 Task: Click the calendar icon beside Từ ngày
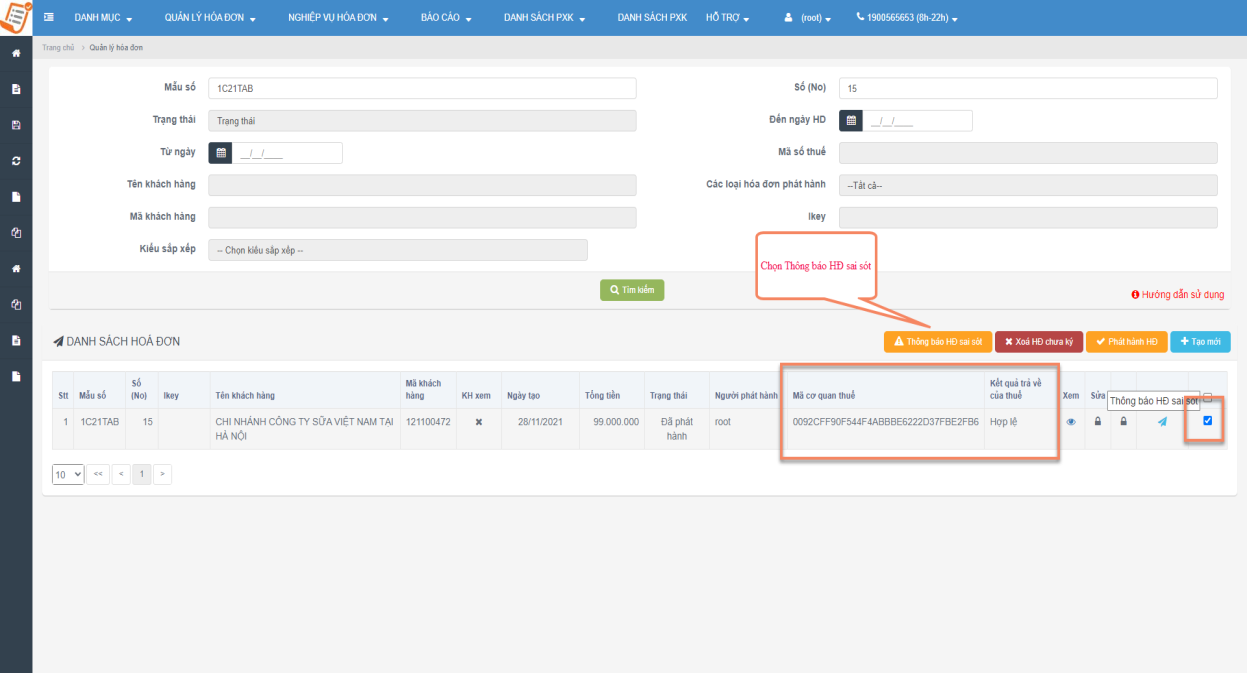(220, 153)
